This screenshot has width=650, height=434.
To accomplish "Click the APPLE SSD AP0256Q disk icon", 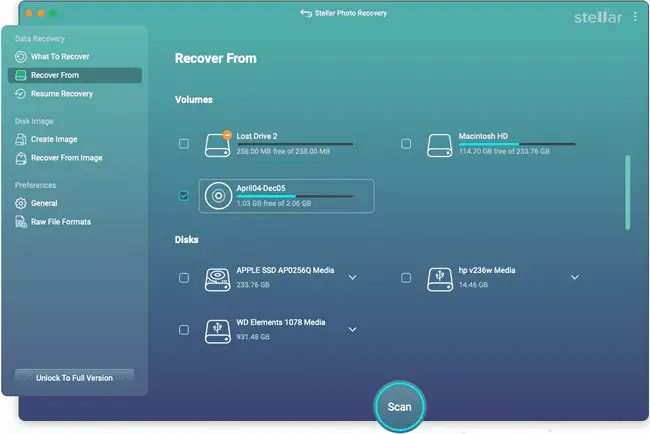I will 218,279.
